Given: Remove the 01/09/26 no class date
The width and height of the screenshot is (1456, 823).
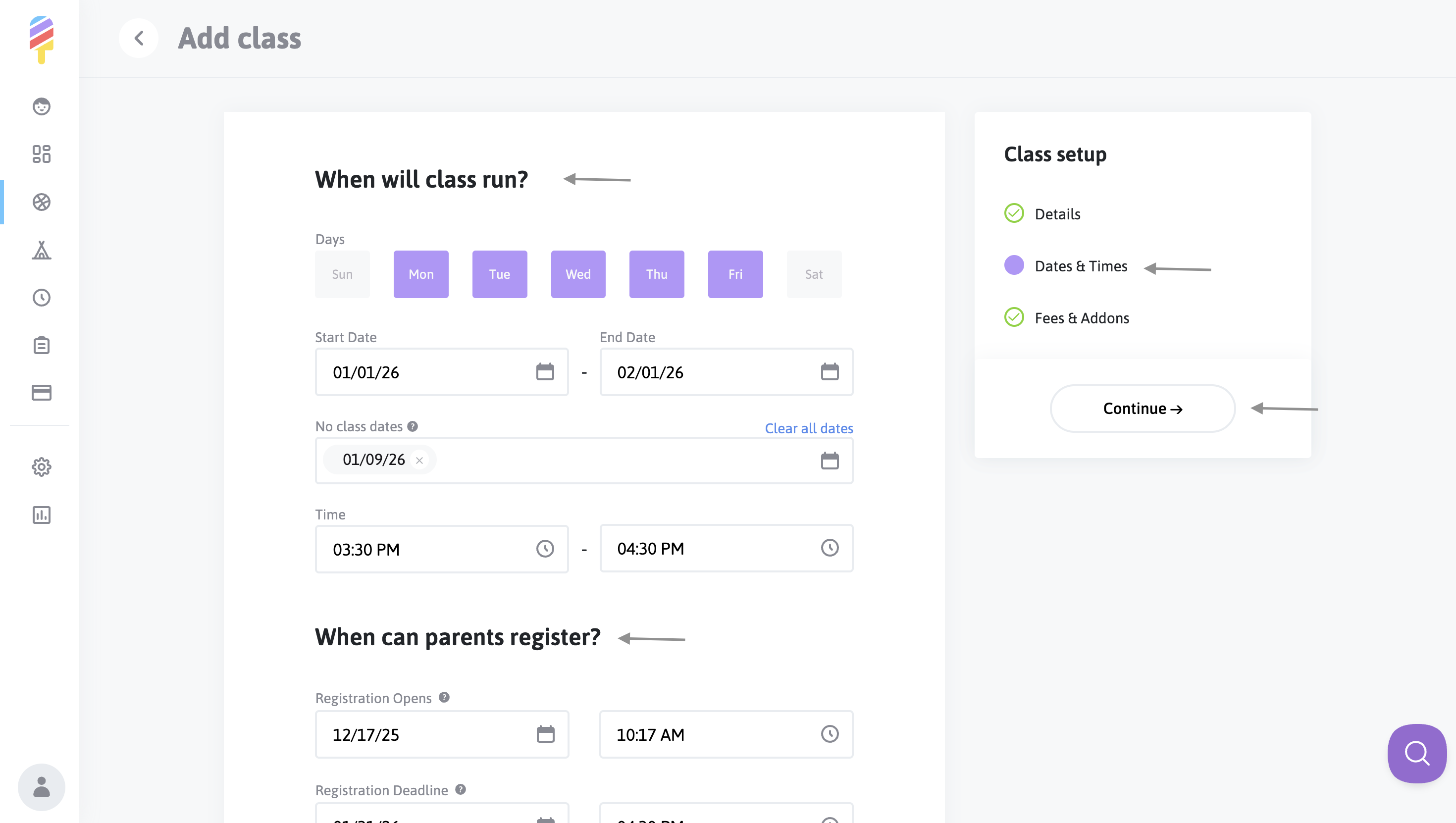Looking at the screenshot, I should 419,460.
